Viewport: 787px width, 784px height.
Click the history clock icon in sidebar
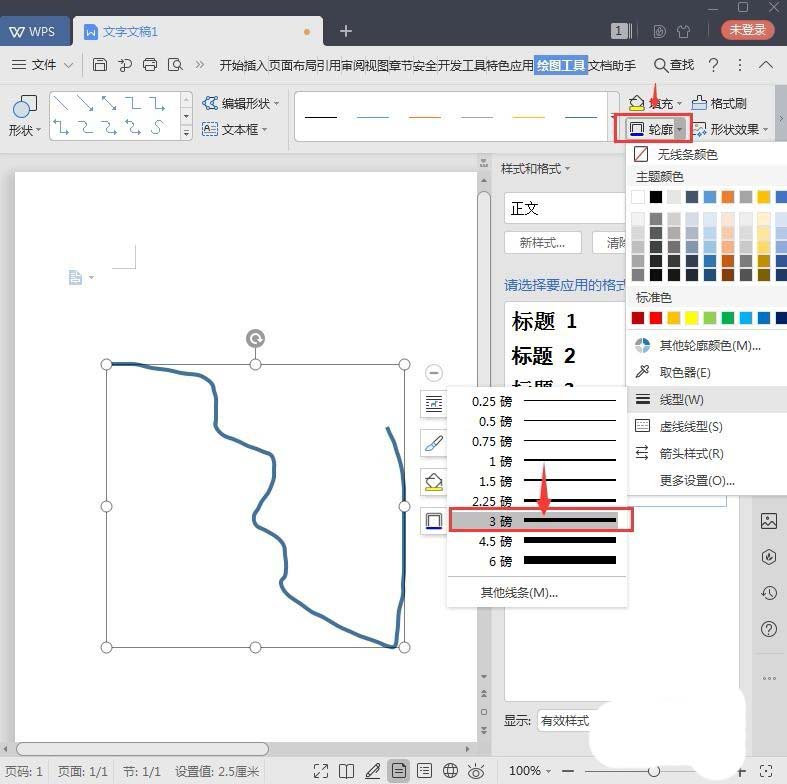coord(768,593)
